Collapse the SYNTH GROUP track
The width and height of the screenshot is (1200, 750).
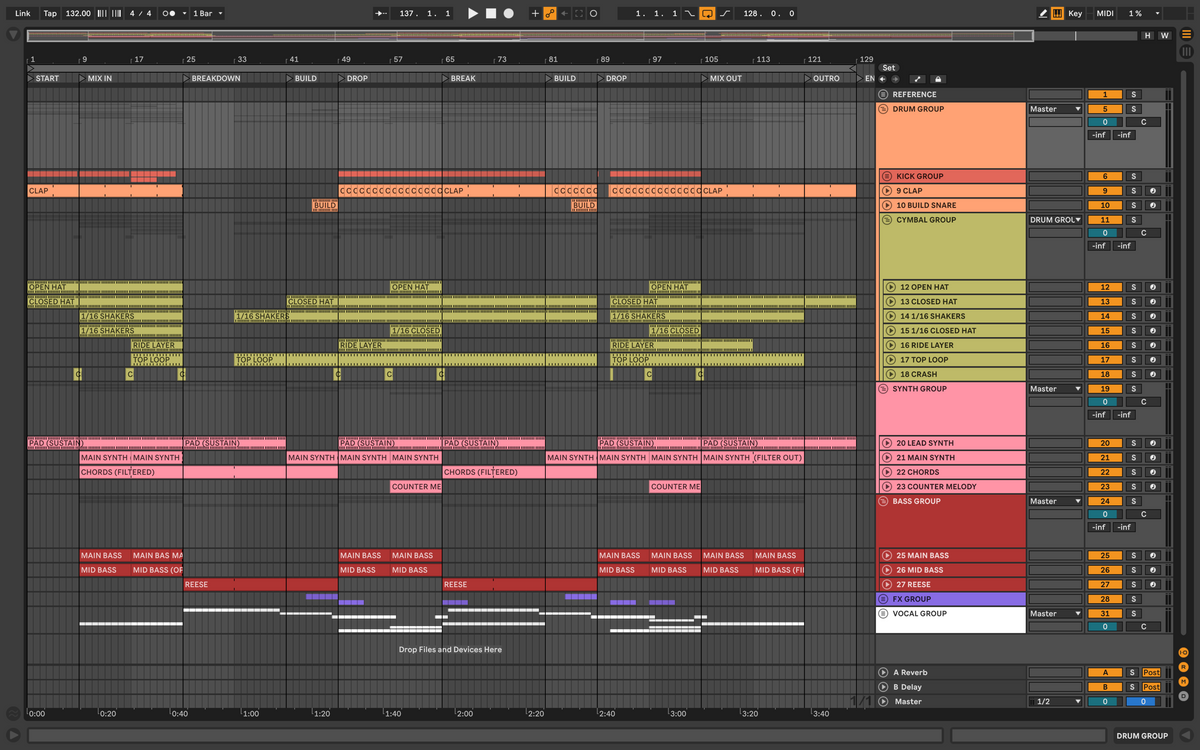(x=883, y=389)
